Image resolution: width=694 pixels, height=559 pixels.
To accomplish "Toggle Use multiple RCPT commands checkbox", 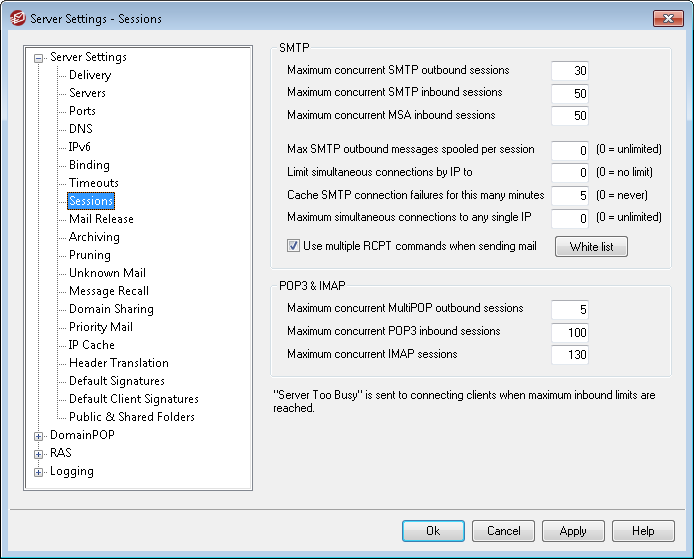I will [x=294, y=246].
